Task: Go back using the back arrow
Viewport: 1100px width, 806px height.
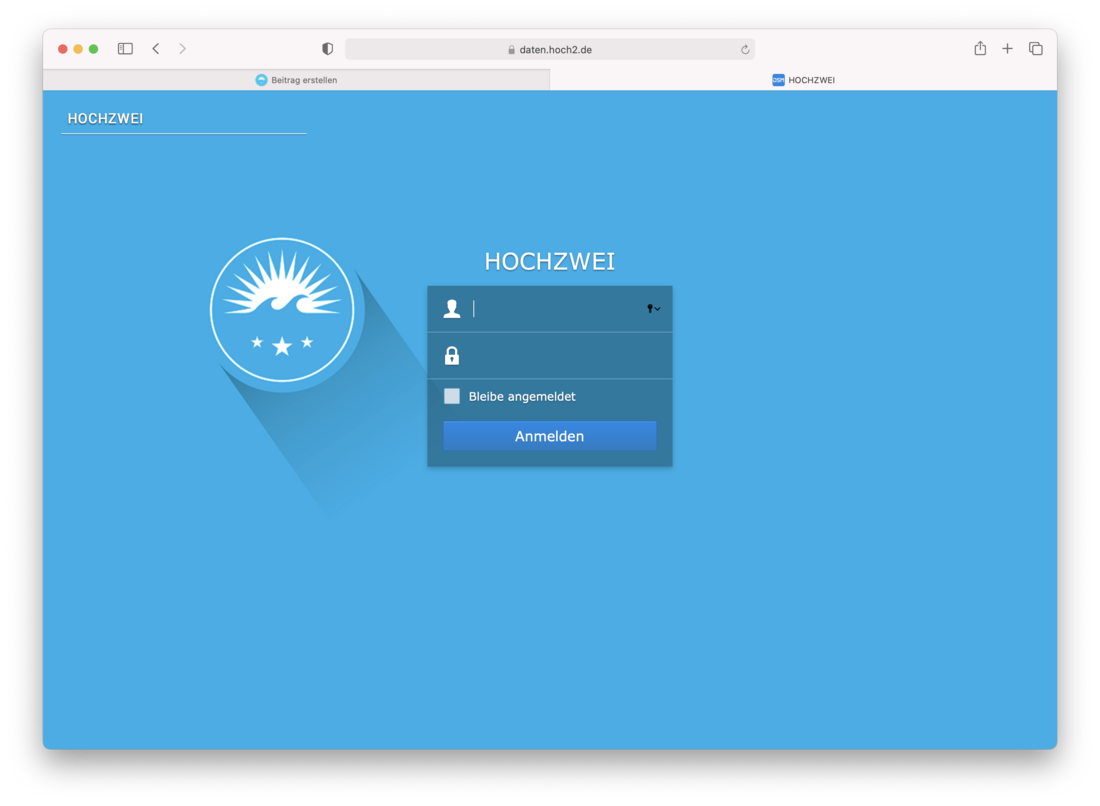Action: click(156, 49)
